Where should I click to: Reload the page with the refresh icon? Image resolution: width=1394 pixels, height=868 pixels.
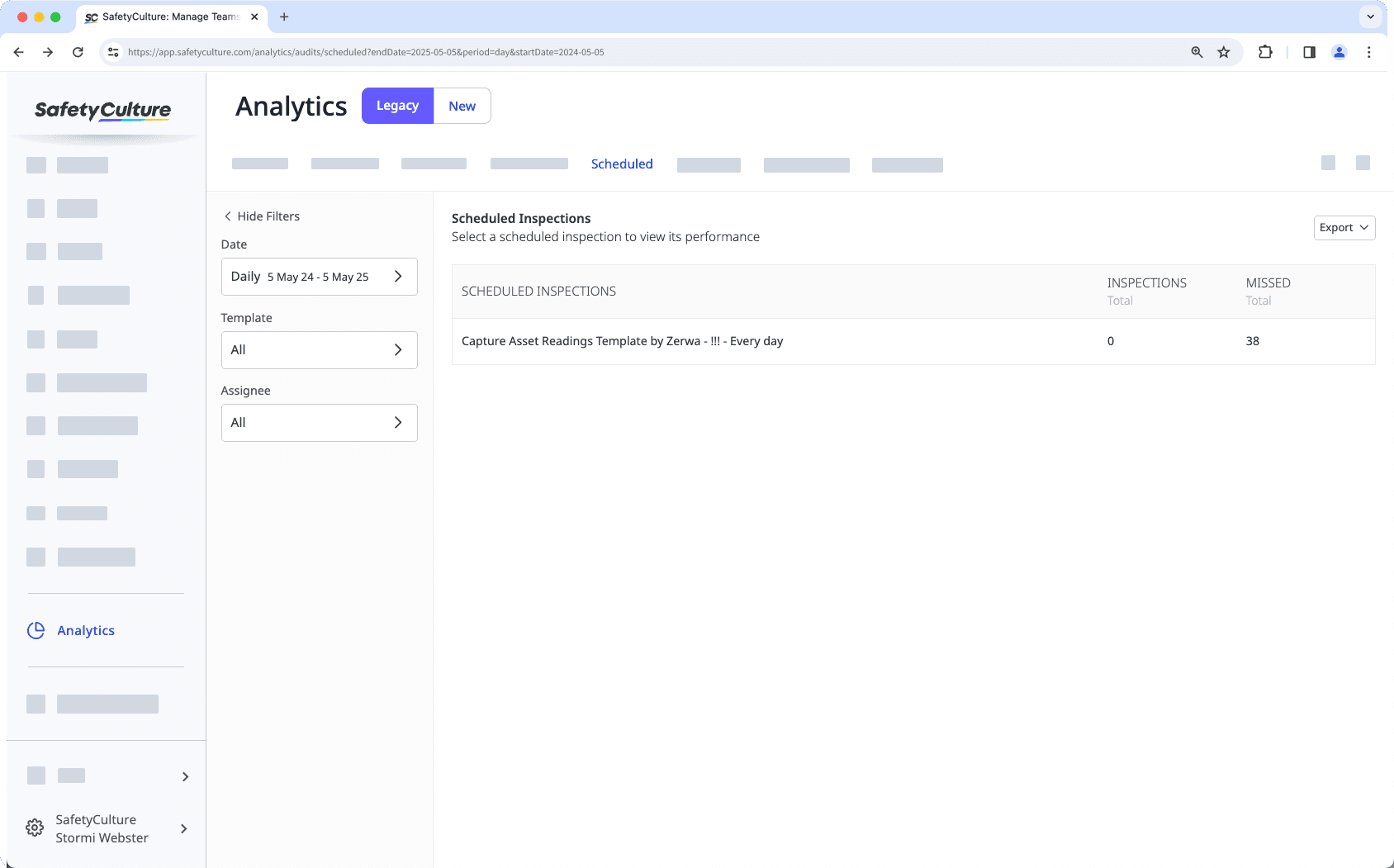point(78,52)
